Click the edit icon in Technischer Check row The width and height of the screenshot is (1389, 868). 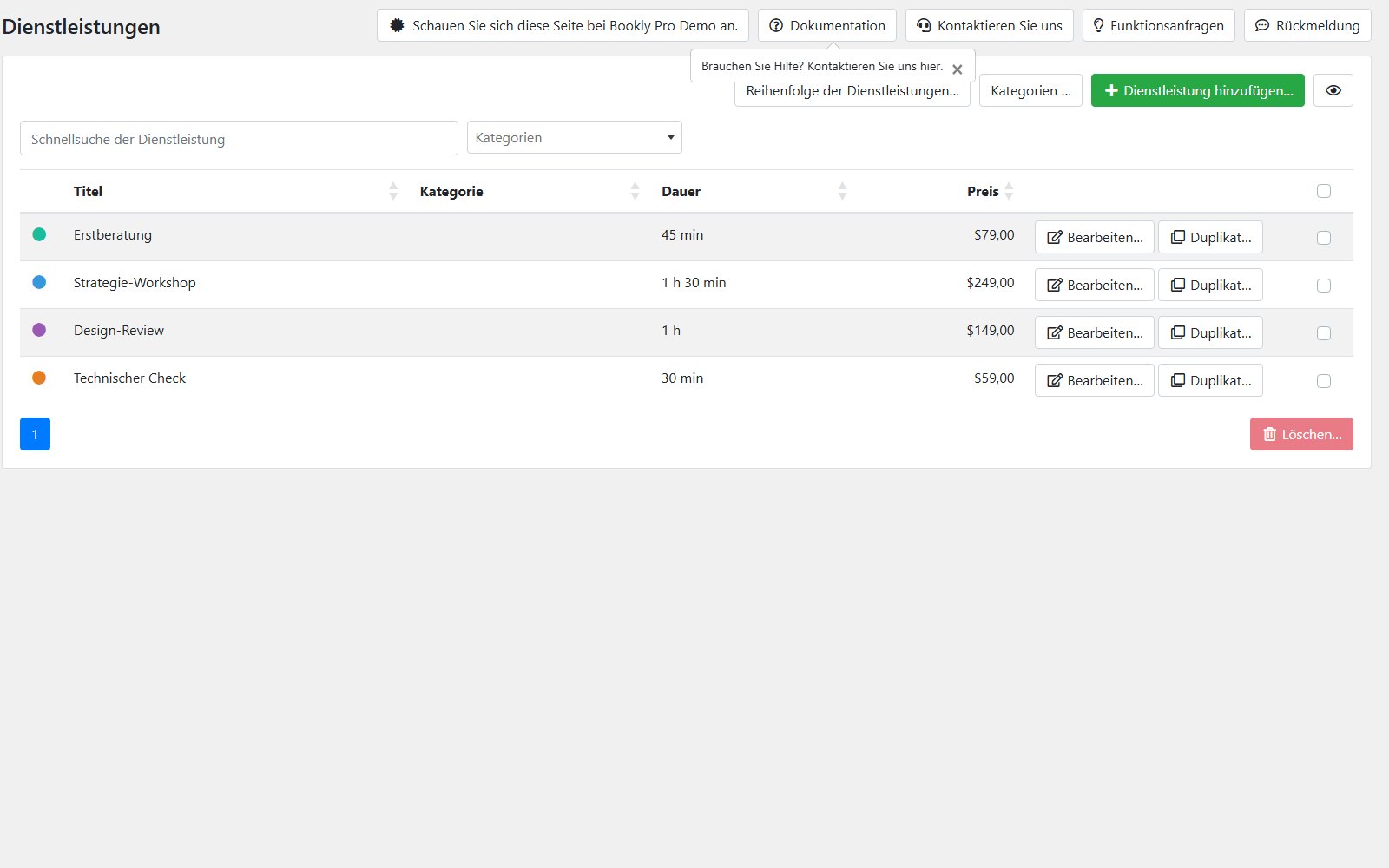1054,381
